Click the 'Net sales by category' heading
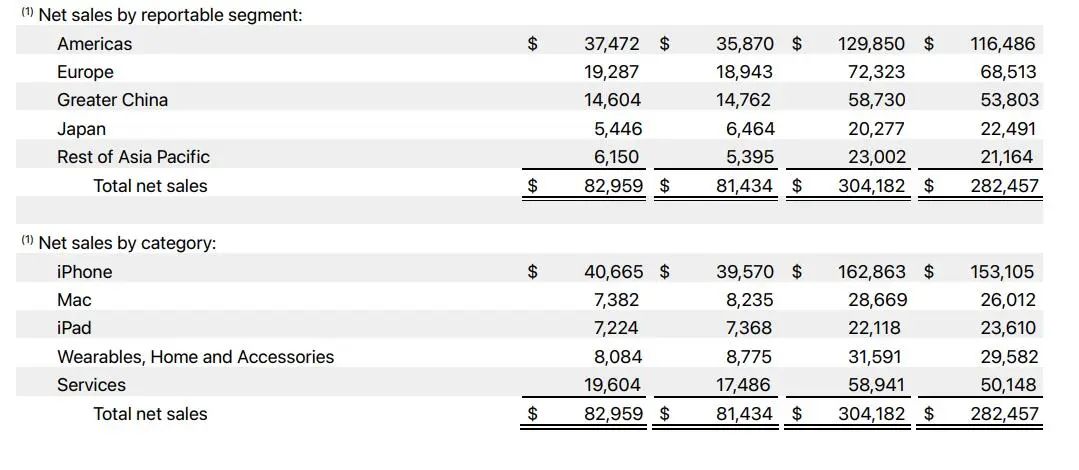The width and height of the screenshot is (1079, 470). pos(127,243)
